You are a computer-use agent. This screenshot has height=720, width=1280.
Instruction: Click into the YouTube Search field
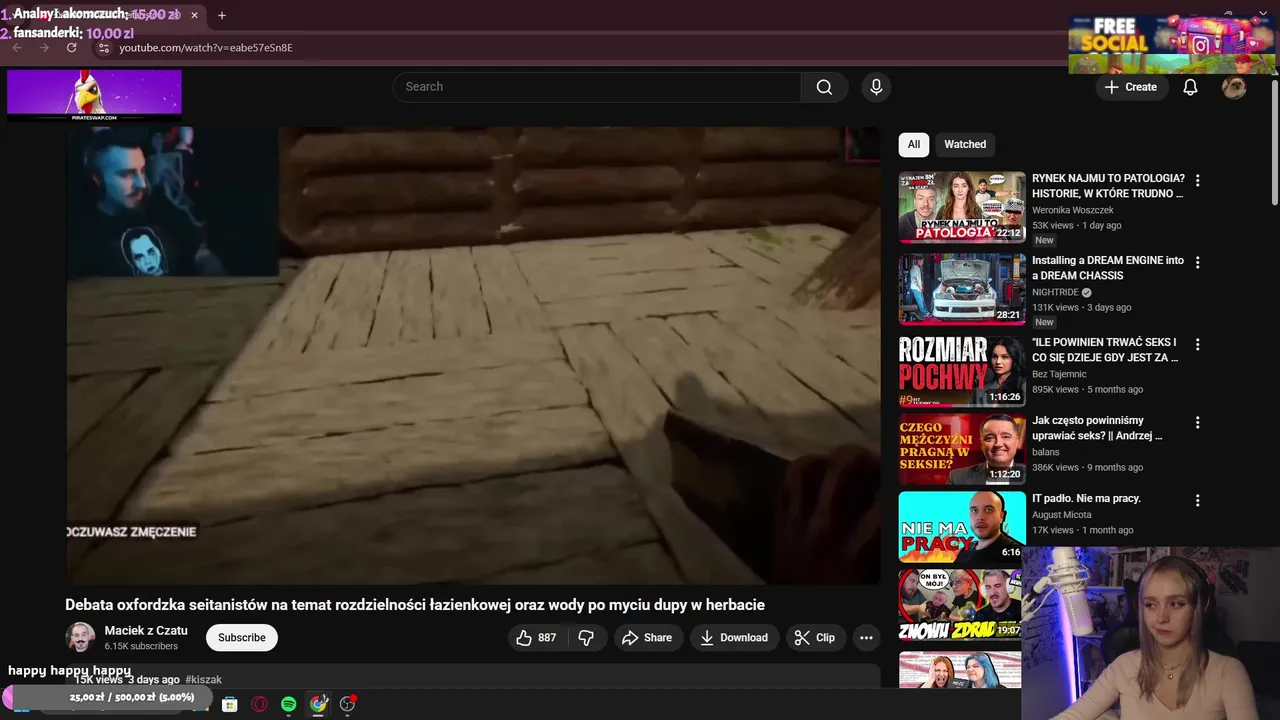coord(597,87)
